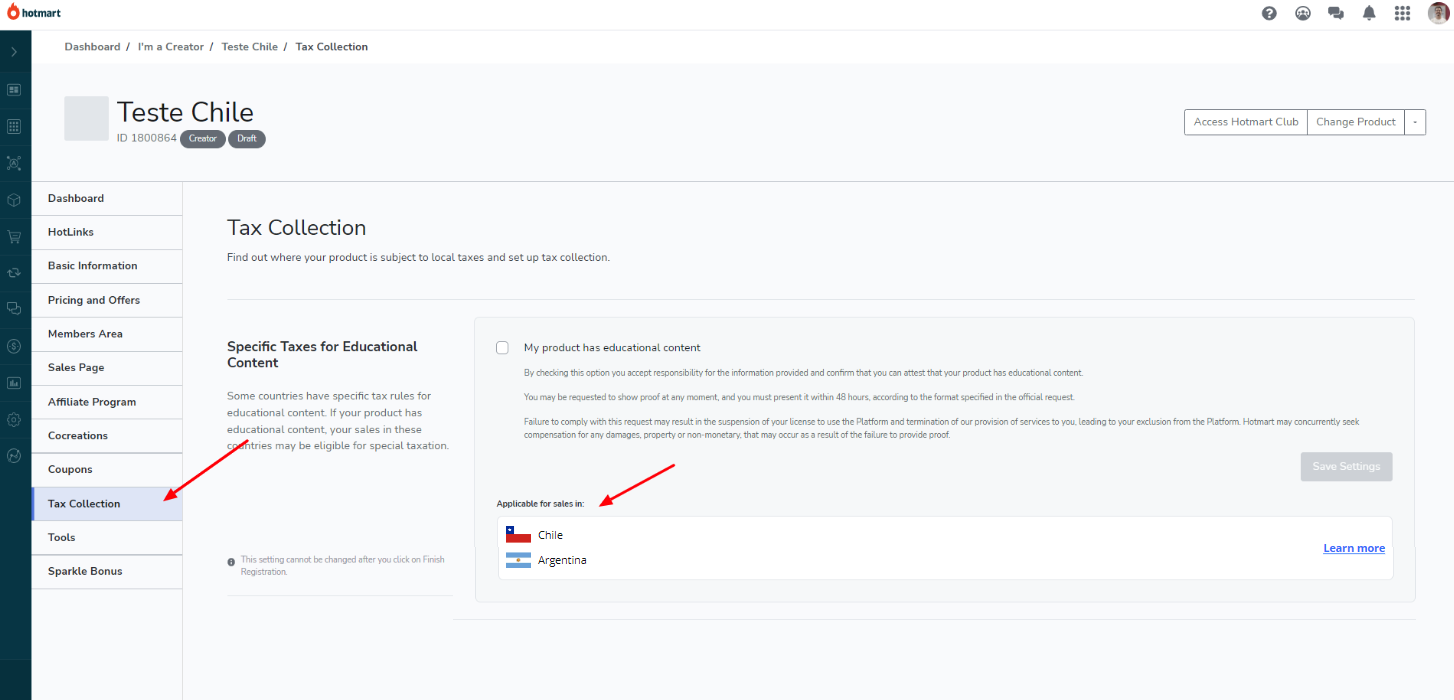Check 'My product has educational content'

pyautogui.click(x=502, y=348)
